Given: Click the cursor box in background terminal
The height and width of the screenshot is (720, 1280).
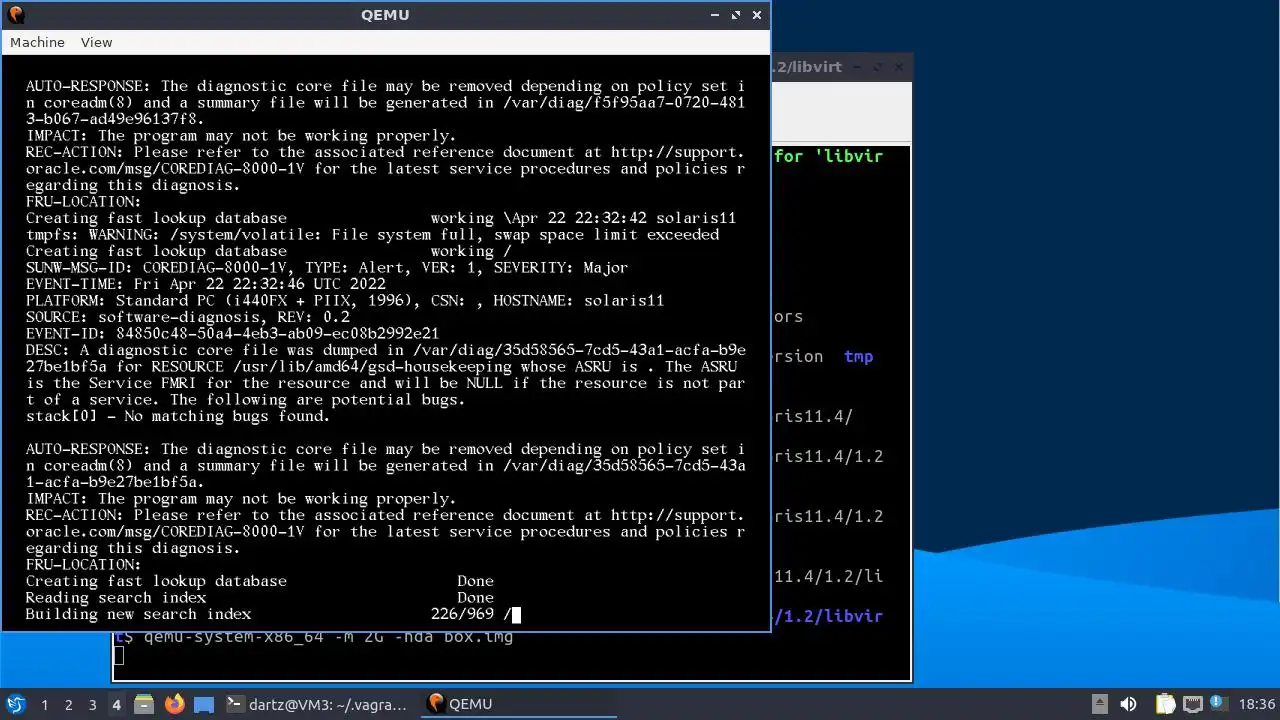Looking at the screenshot, I should coord(118,656).
